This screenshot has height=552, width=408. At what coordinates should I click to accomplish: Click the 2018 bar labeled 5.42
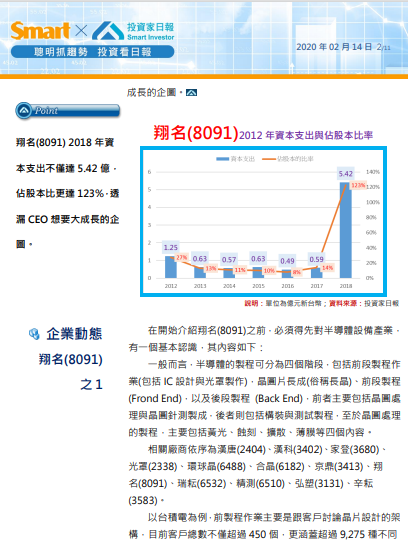346,230
